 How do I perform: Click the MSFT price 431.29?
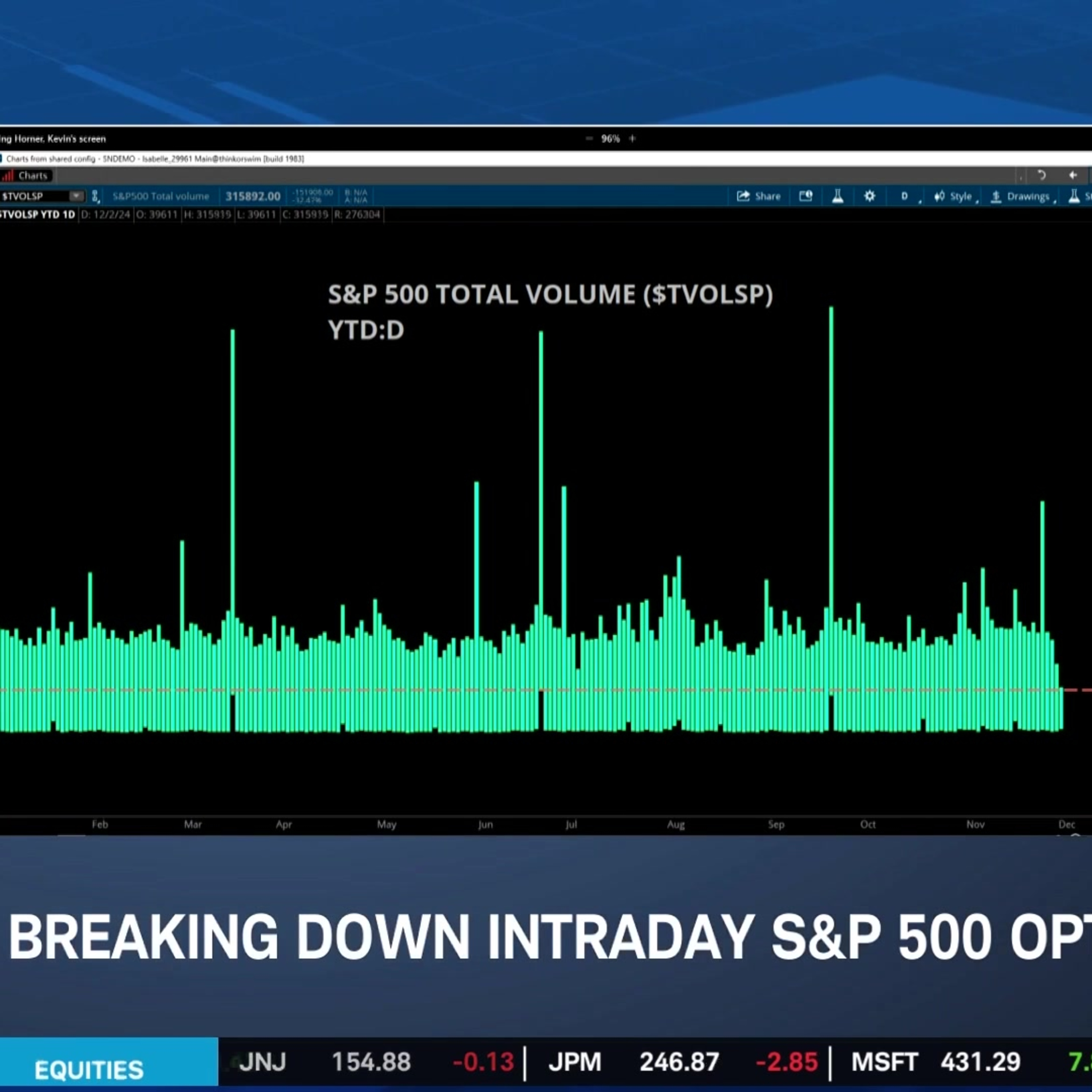point(981,1063)
